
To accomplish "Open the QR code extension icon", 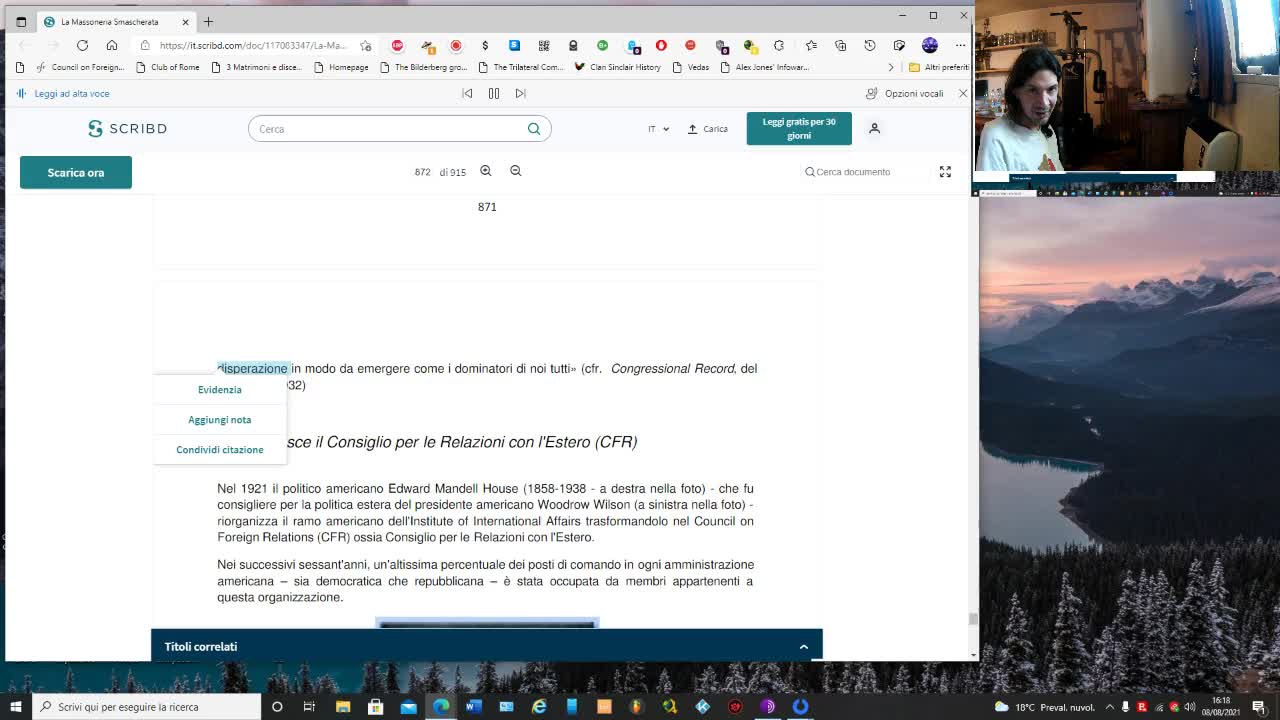I will [x=544, y=45].
